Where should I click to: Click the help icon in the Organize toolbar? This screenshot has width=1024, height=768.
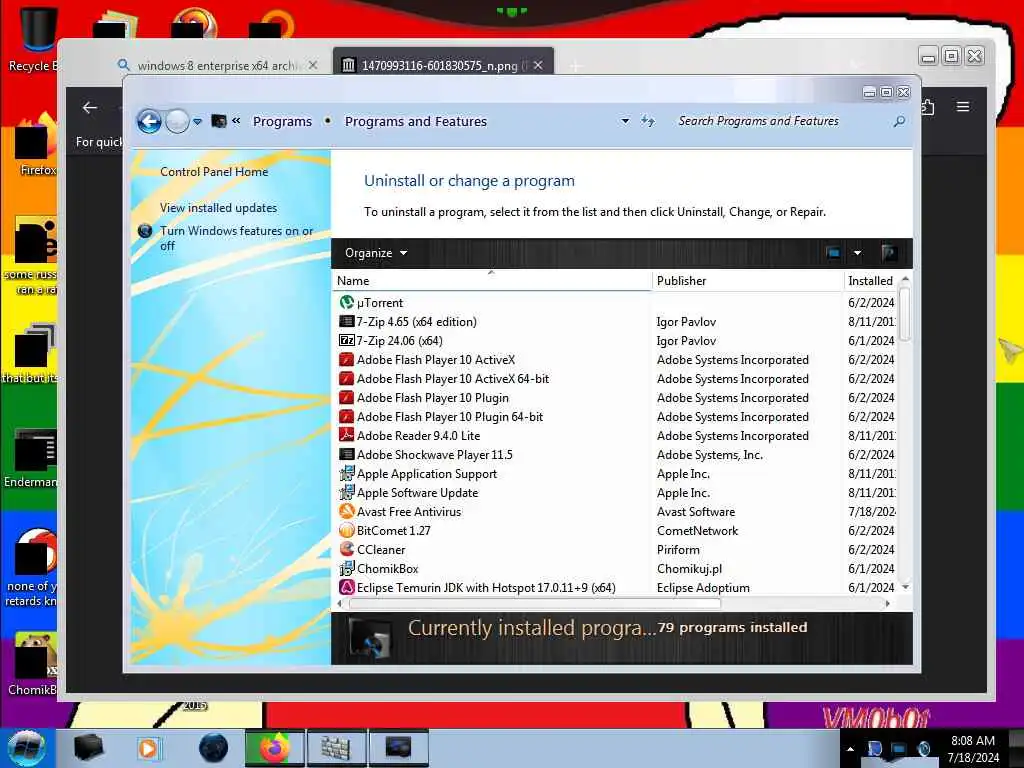[888, 253]
